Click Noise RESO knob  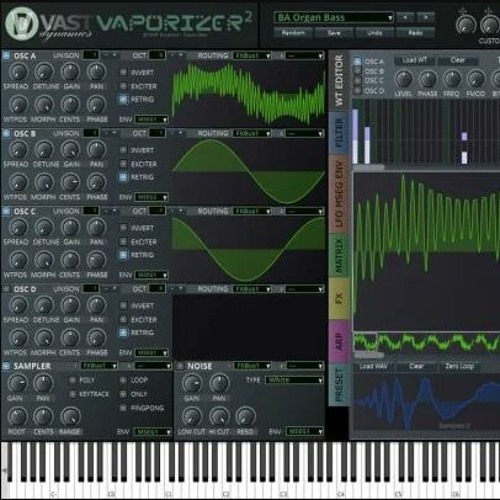(x=245, y=416)
